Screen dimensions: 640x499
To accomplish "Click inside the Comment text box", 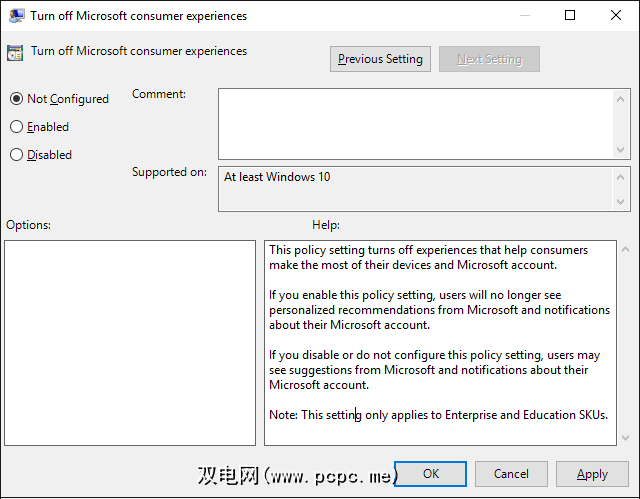I will point(415,123).
